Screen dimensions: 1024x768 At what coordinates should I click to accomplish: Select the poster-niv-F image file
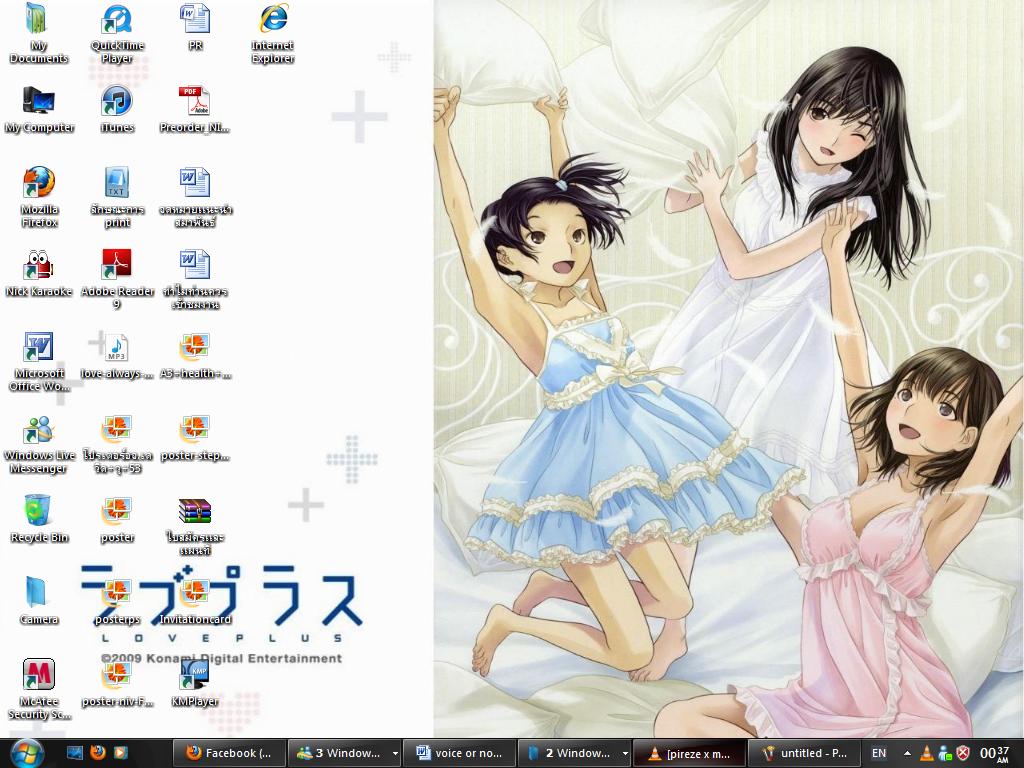117,682
